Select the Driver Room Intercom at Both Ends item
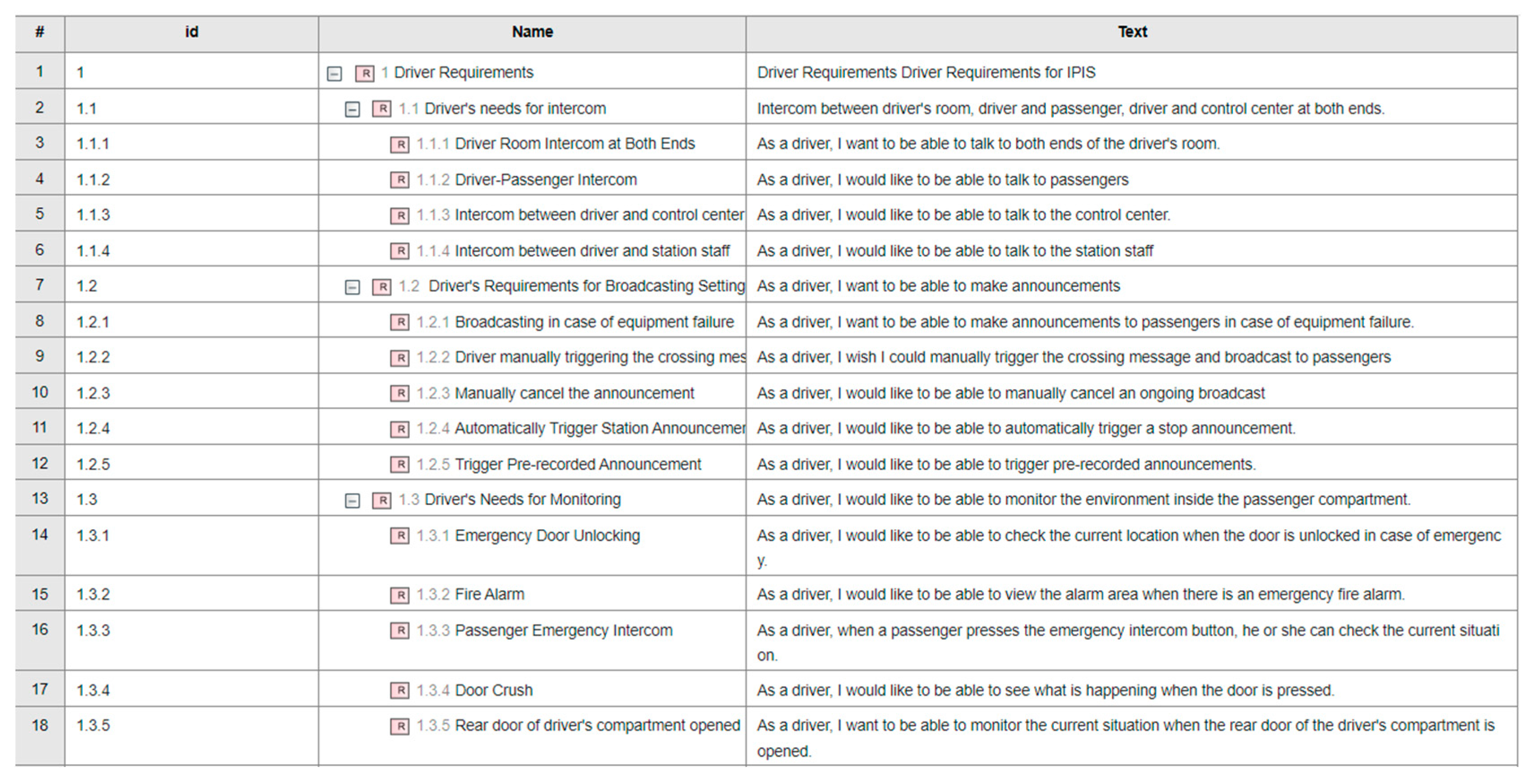1529x784 pixels. (x=574, y=144)
